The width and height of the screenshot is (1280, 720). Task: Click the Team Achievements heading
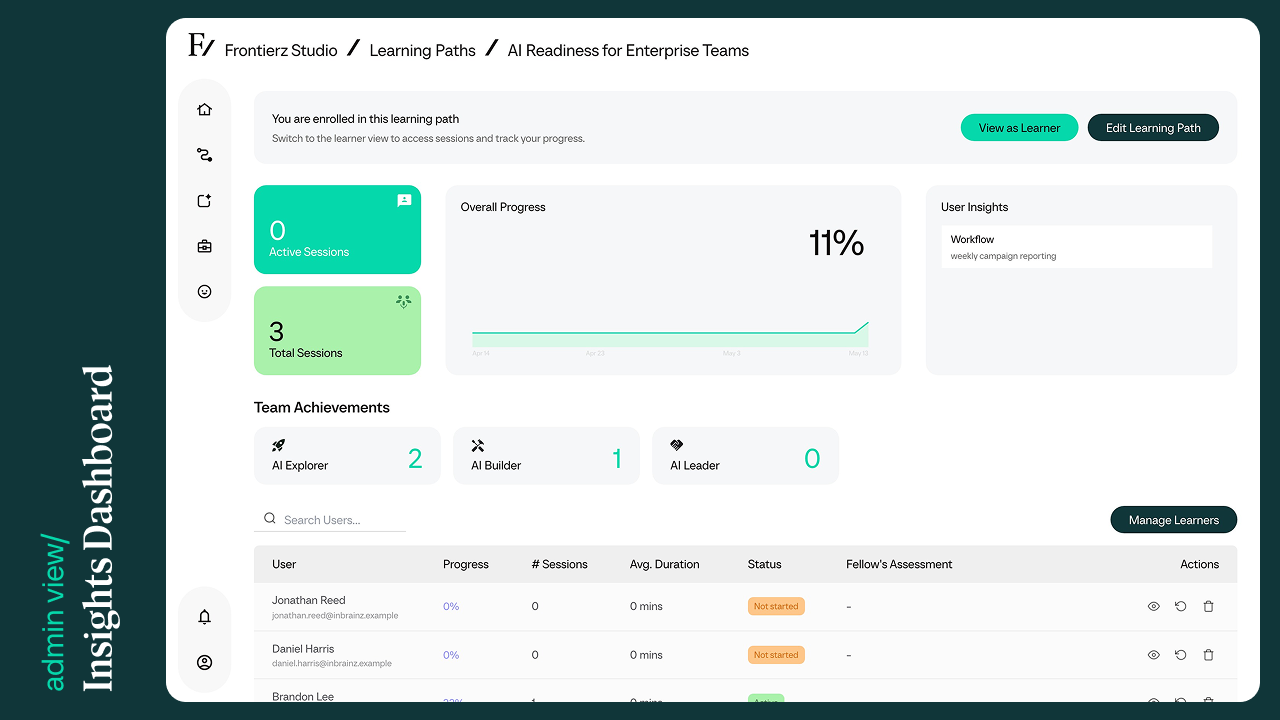click(322, 408)
